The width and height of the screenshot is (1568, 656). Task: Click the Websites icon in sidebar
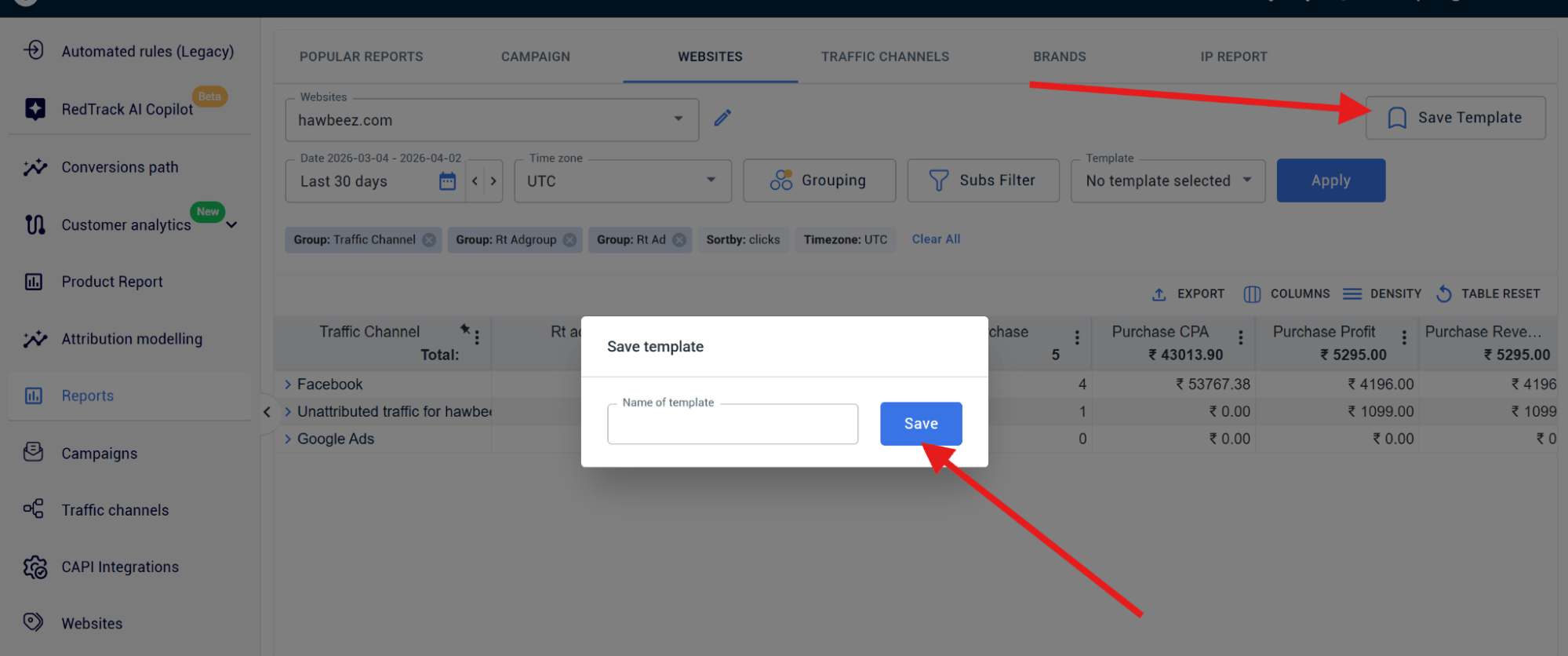click(x=34, y=622)
